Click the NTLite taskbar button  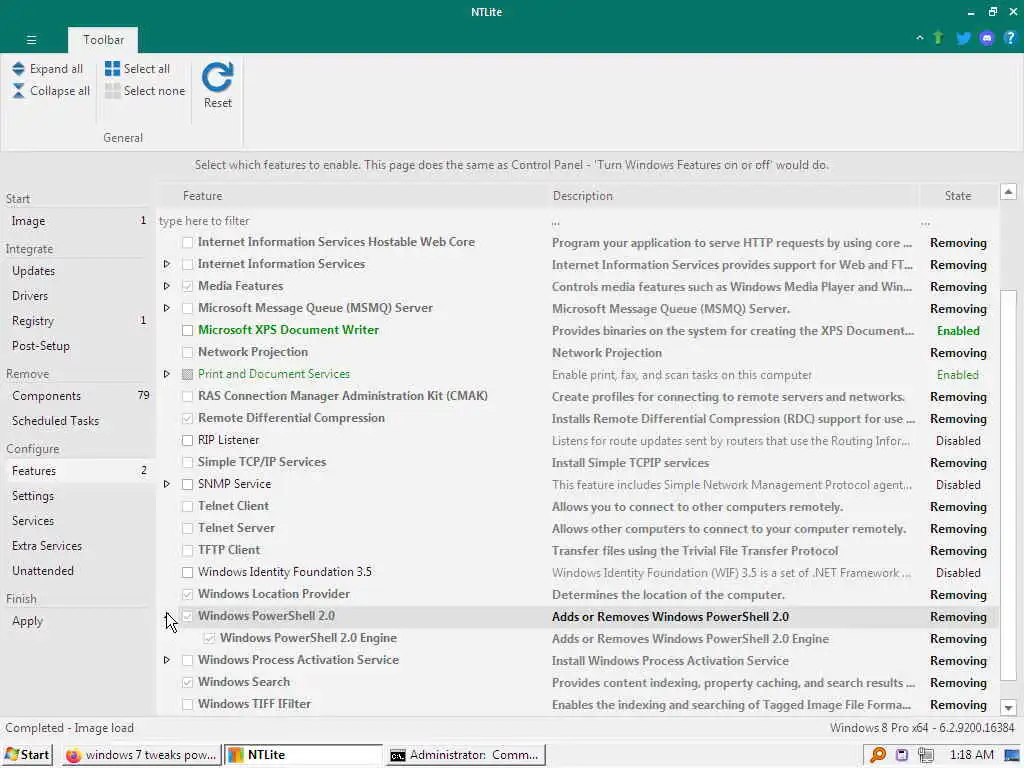pos(304,755)
